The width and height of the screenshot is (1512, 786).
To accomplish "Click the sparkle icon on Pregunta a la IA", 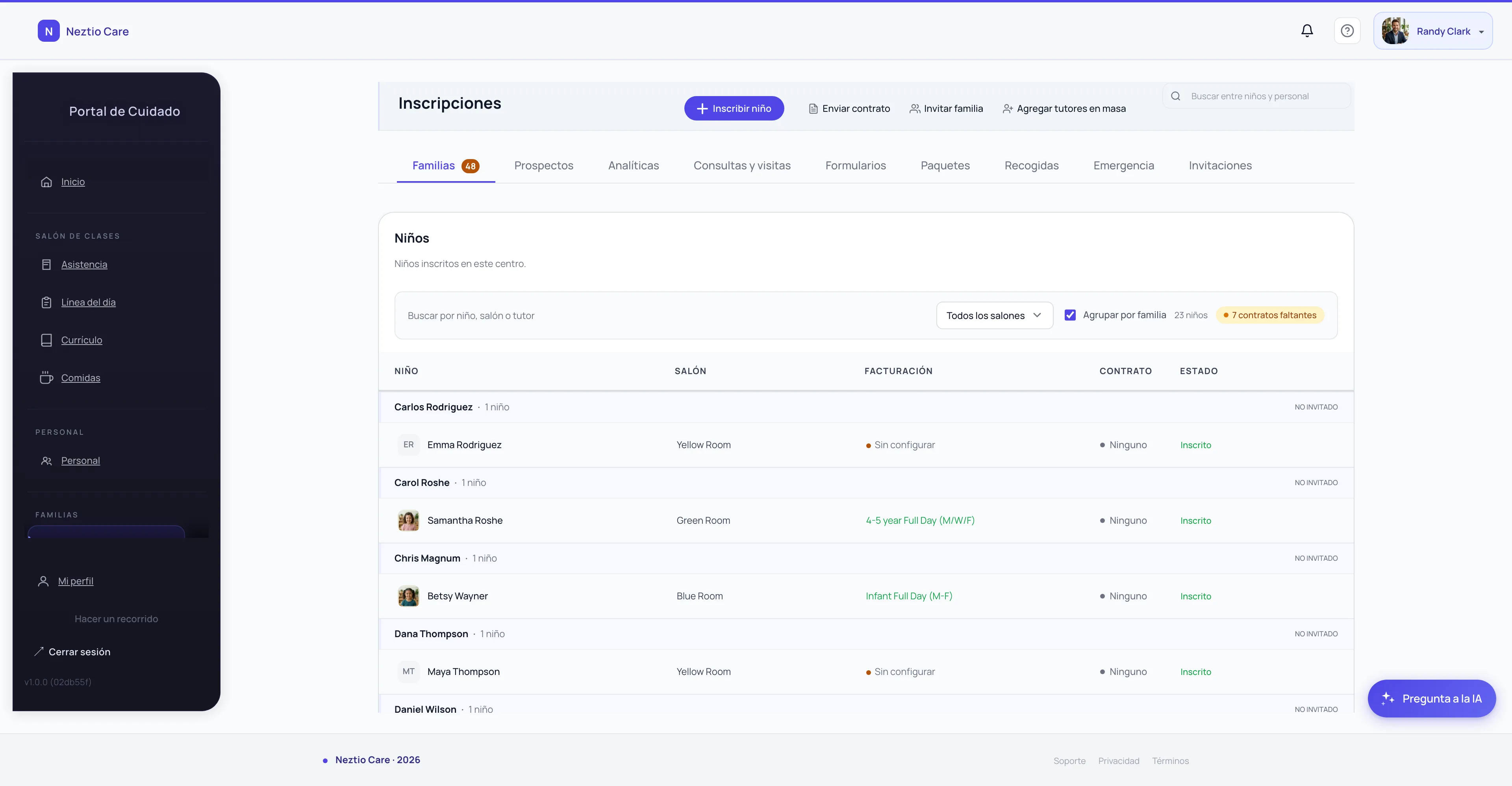I will [x=1388, y=699].
